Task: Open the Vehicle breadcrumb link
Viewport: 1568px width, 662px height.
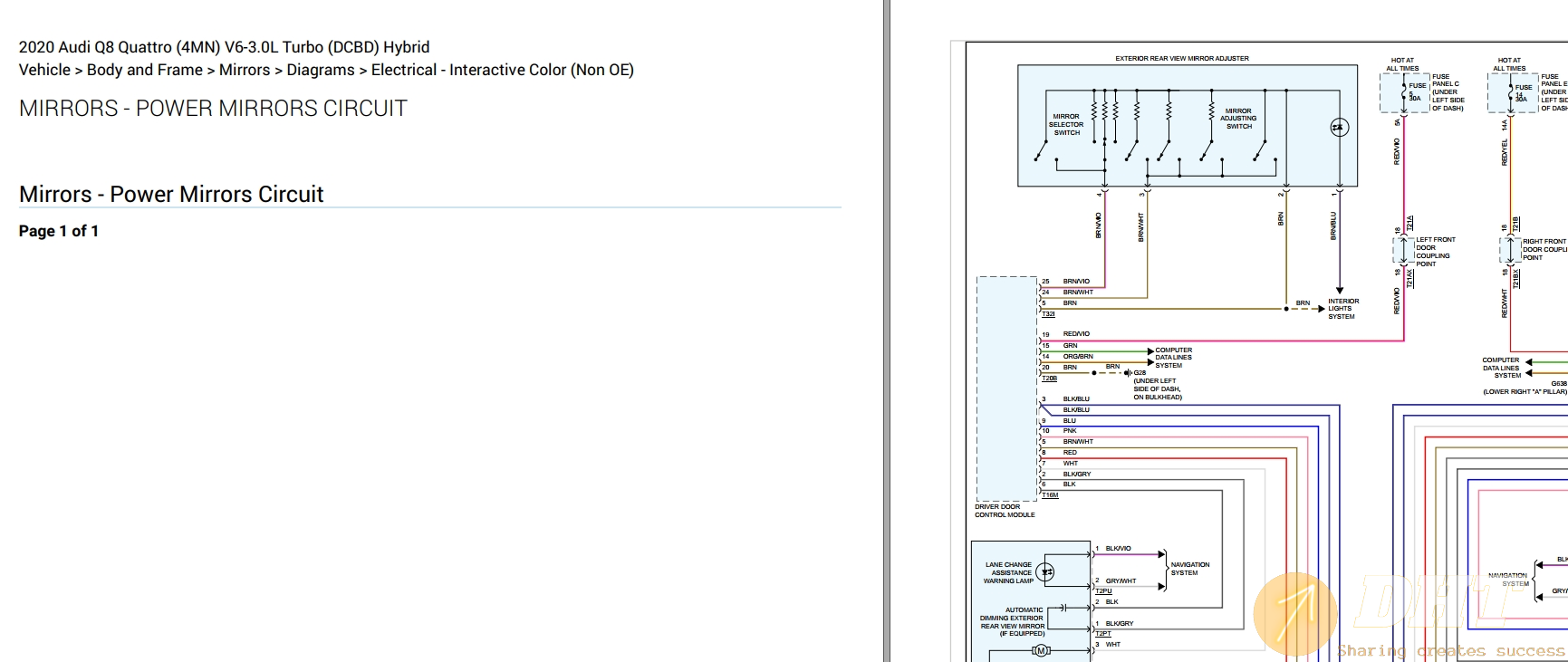Action: [x=44, y=70]
